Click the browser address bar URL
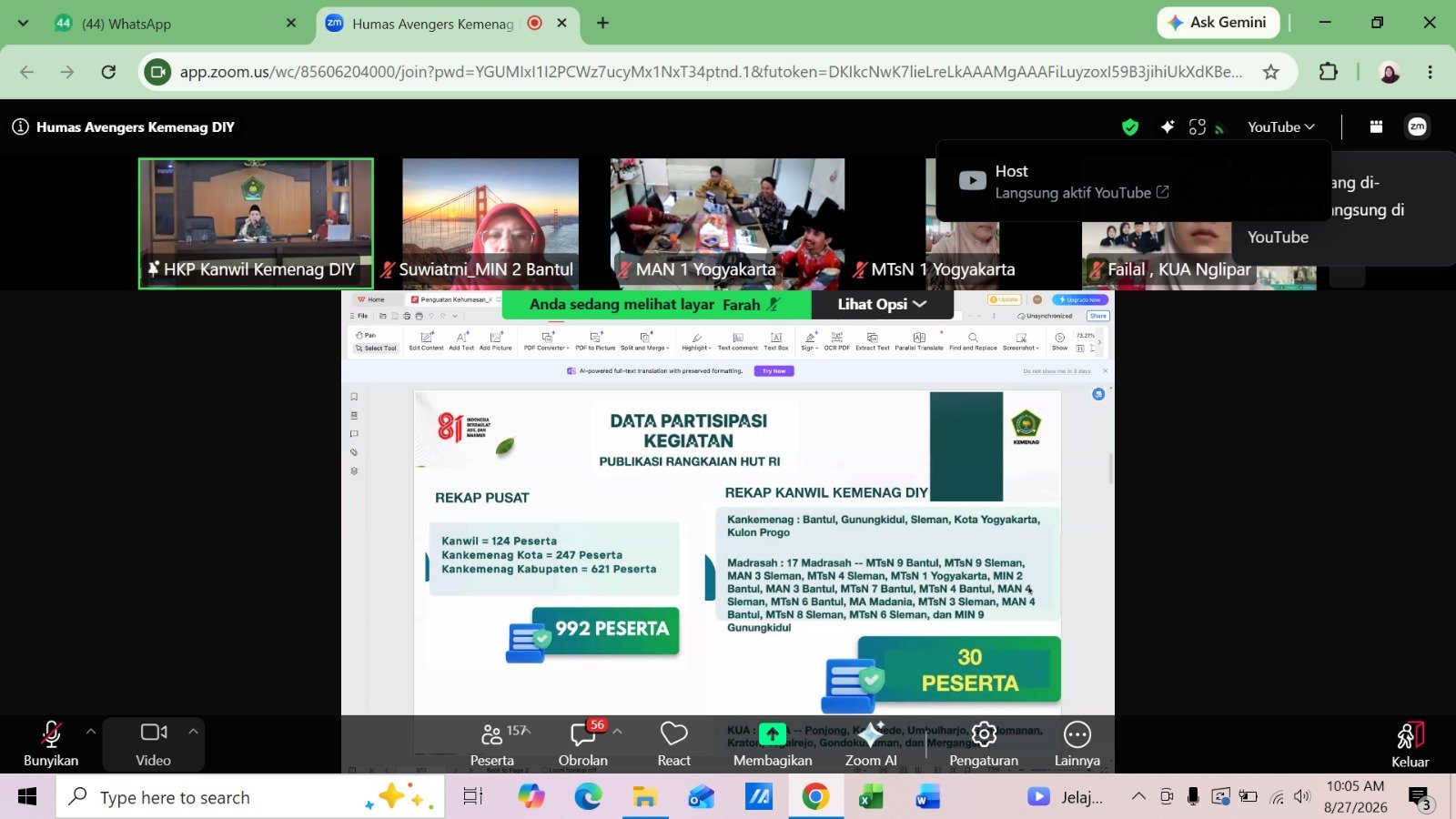 point(710,72)
